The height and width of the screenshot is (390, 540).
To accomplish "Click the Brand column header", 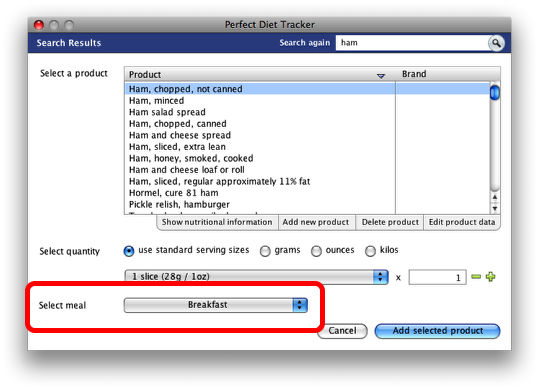I will (x=448, y=74).
